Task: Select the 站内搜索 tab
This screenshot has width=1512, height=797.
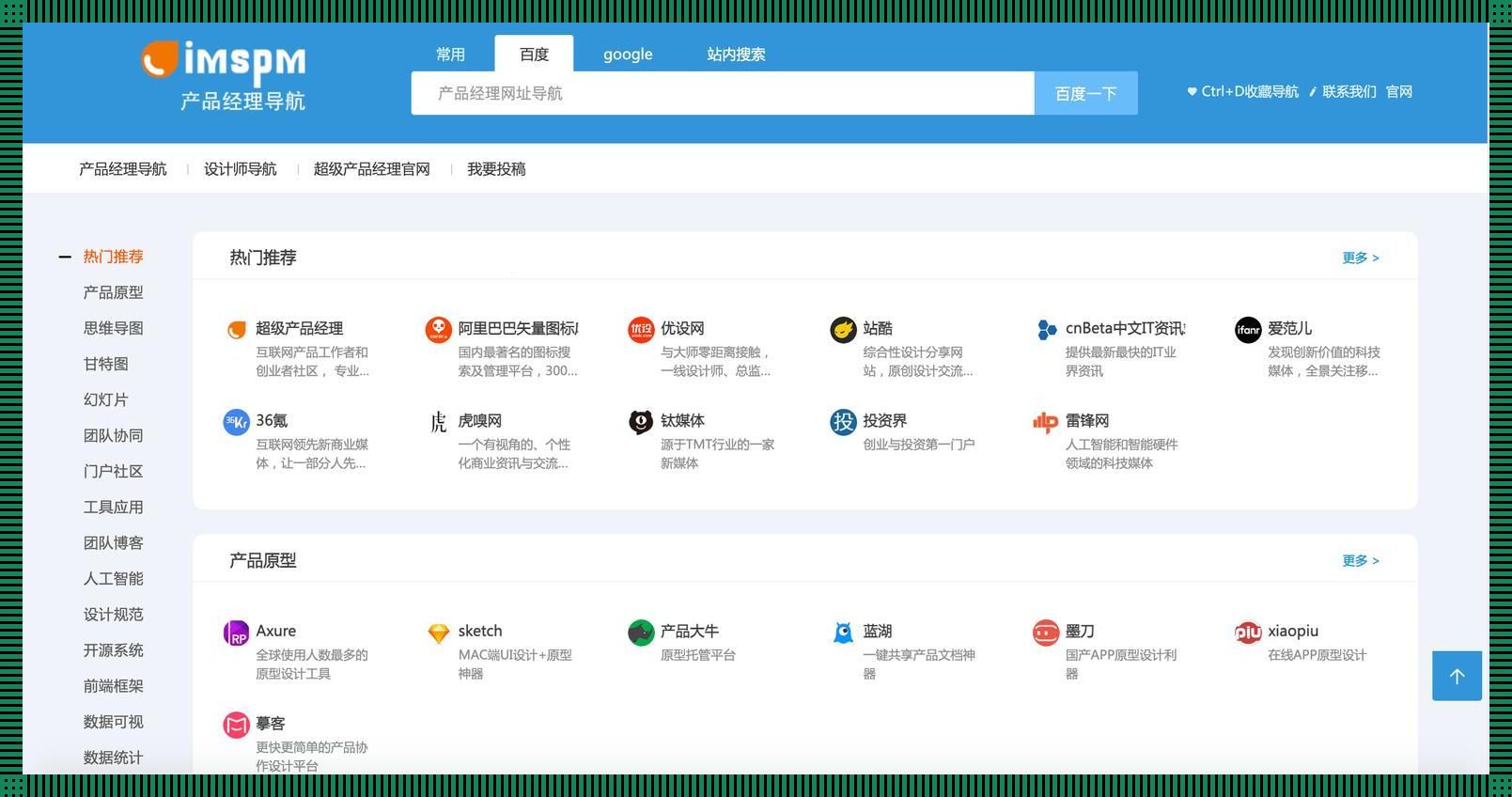Action: point(736,55)
